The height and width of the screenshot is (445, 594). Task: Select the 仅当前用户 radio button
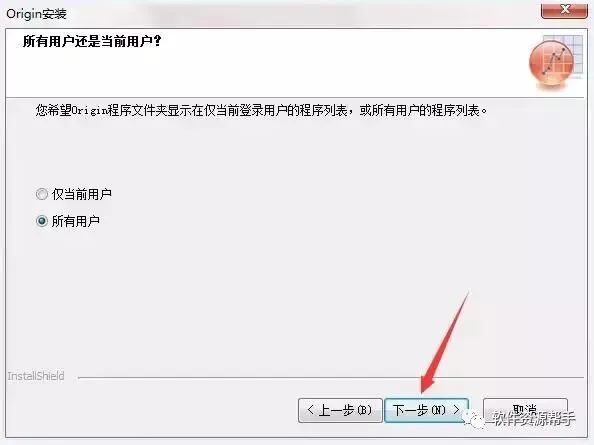tap(42, 194)
